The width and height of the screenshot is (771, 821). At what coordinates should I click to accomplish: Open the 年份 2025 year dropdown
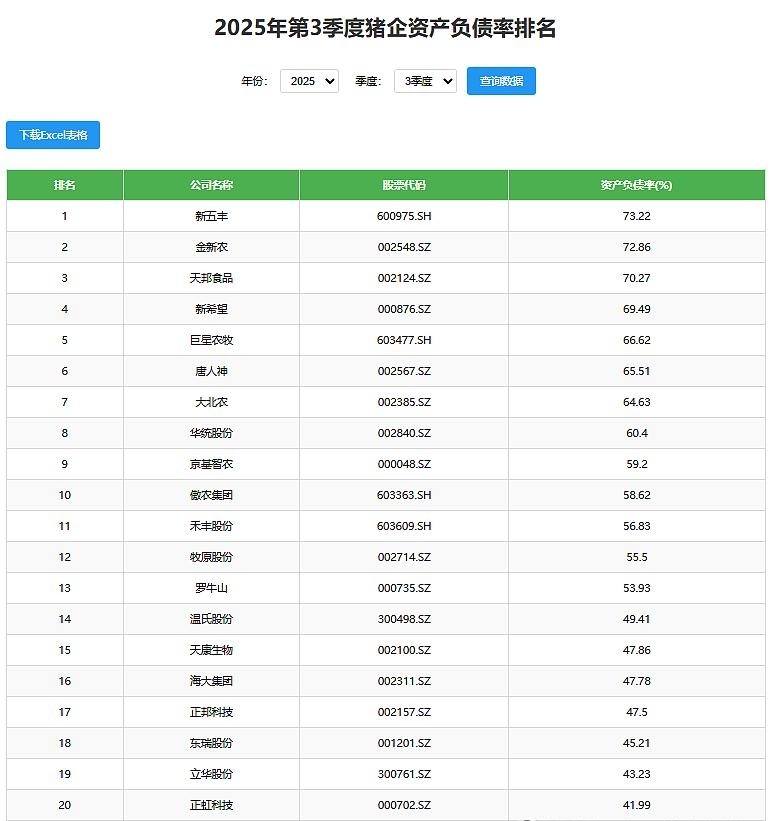point(309,81)
